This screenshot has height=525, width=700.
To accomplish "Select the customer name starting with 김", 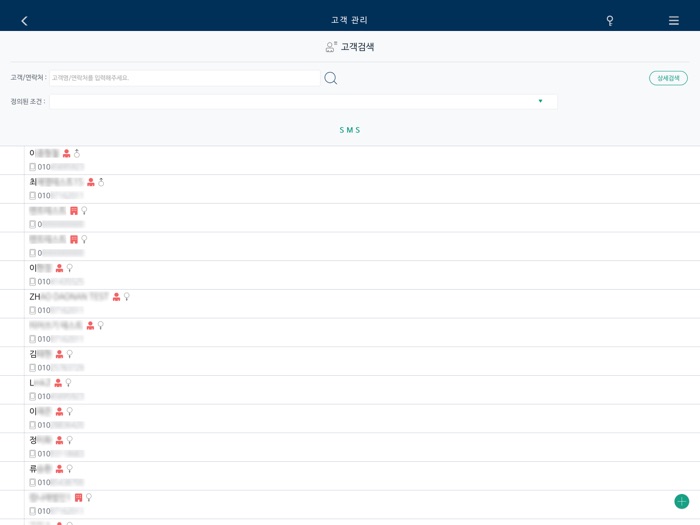I will [41, 354].
